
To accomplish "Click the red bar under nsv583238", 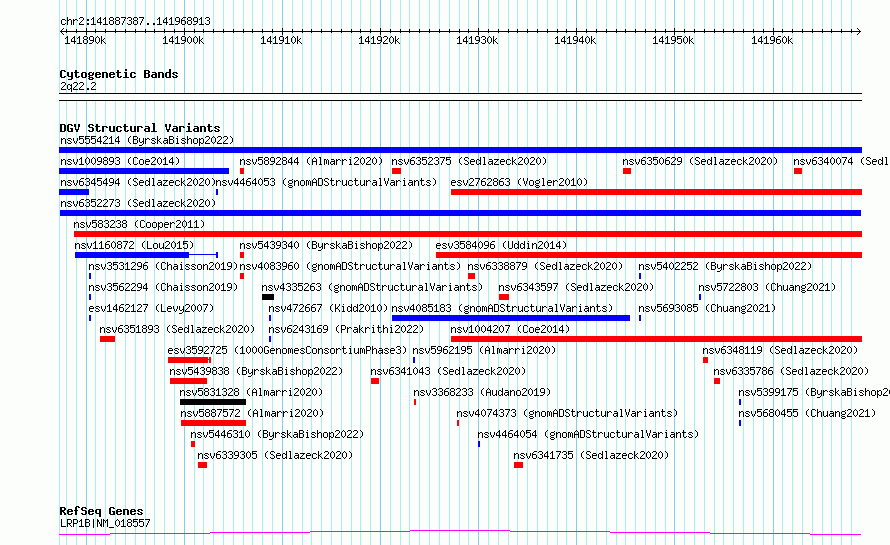I will click(468, 234).
